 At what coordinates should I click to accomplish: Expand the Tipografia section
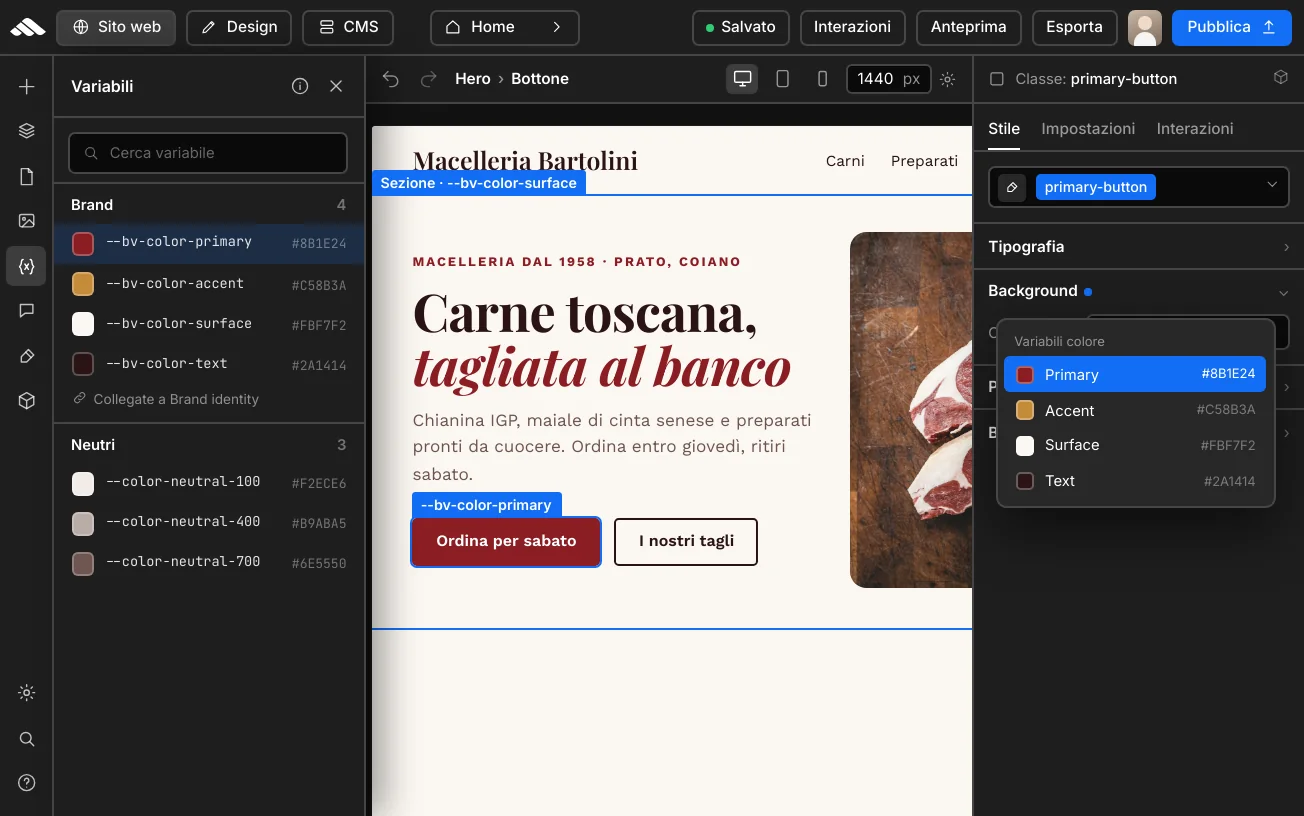[1139, 247]
